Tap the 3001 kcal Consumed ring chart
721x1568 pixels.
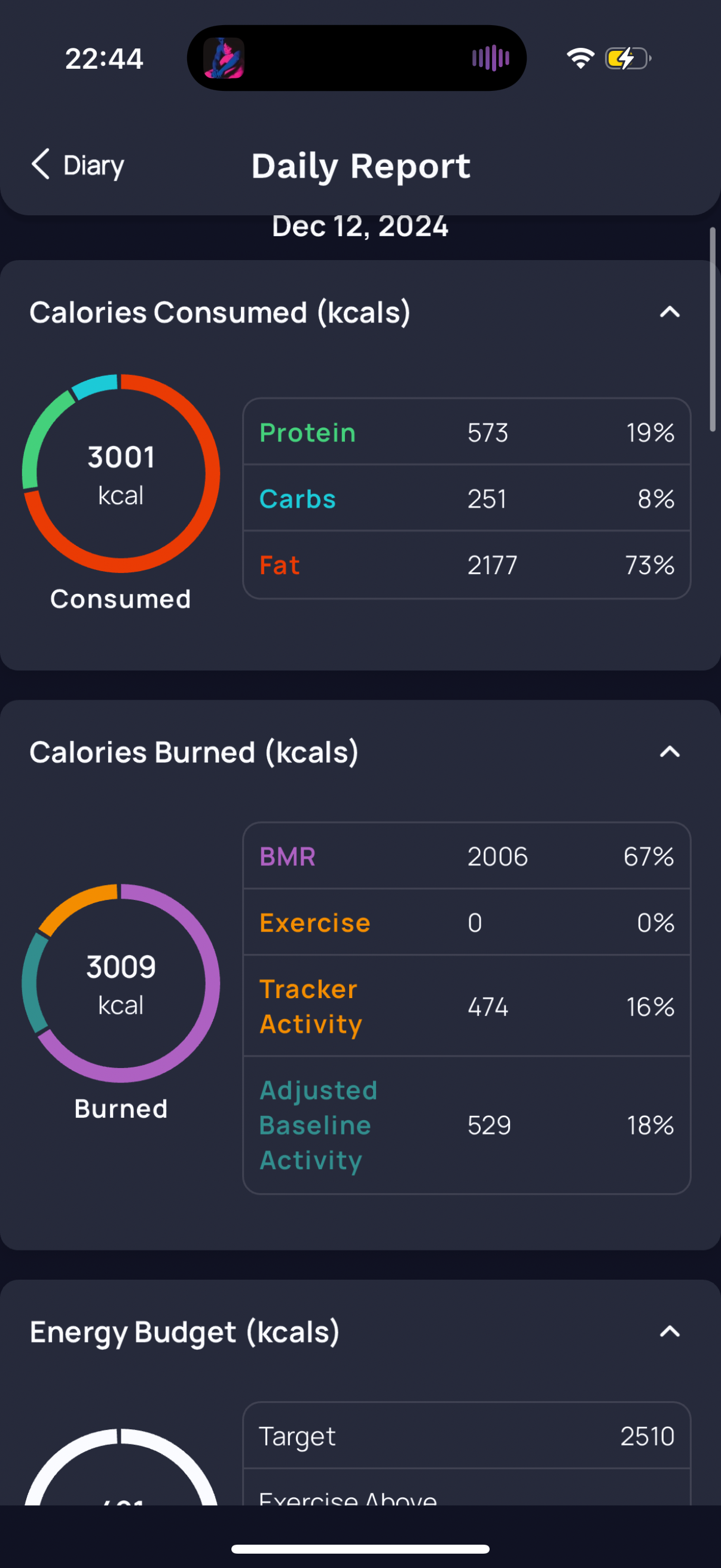coord(121,474)
